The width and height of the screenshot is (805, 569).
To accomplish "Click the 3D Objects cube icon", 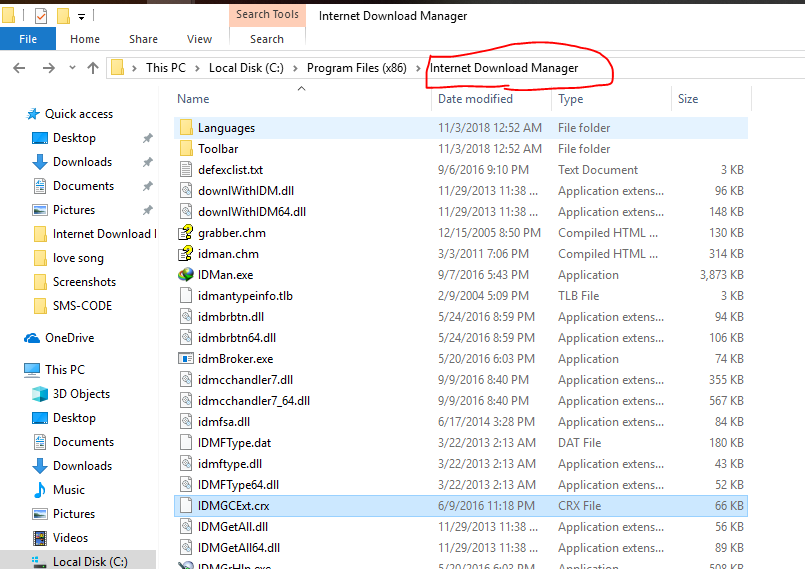I will 40,394.
